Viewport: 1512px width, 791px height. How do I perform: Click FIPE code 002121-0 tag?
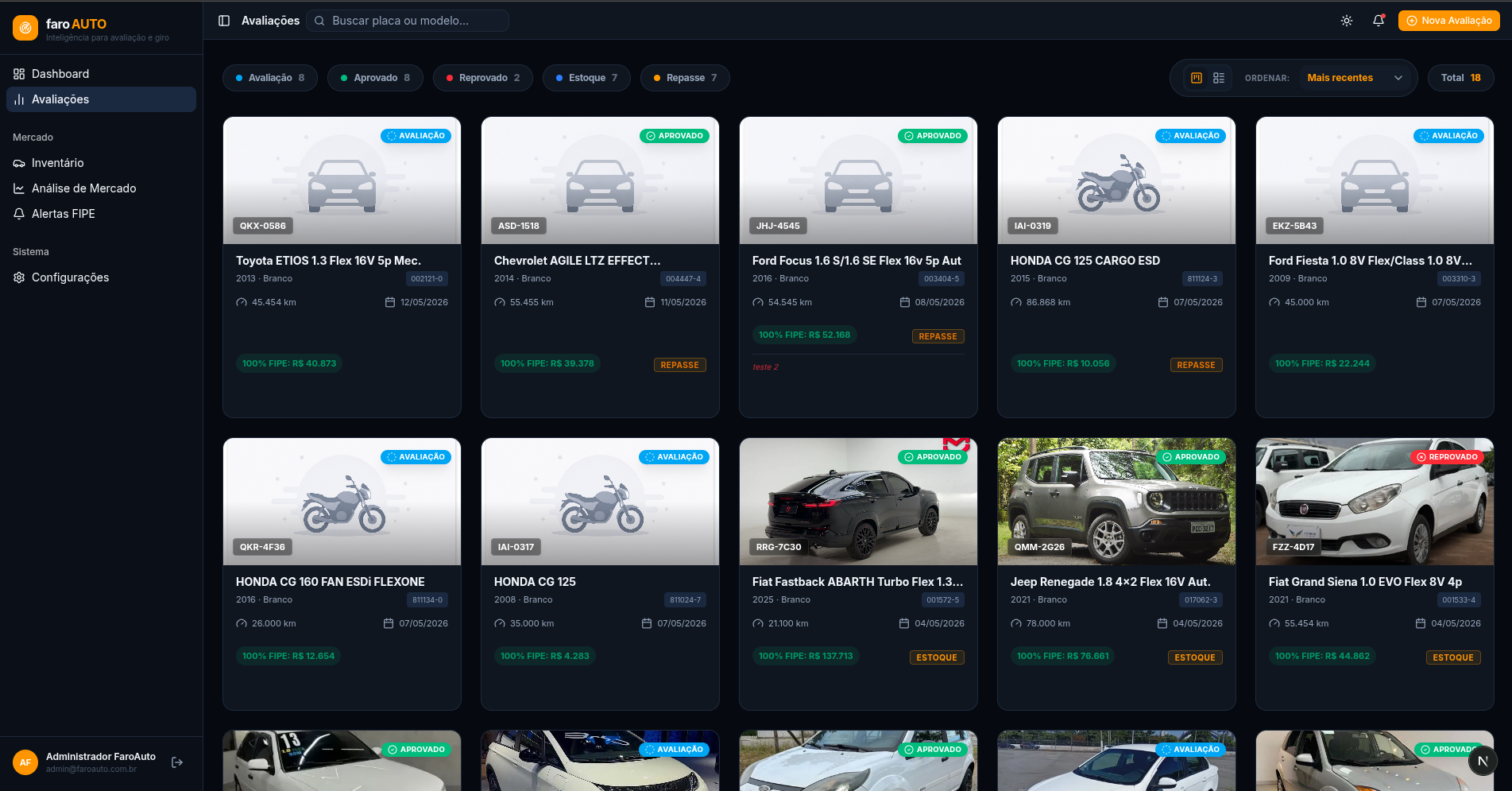point(427,279)
